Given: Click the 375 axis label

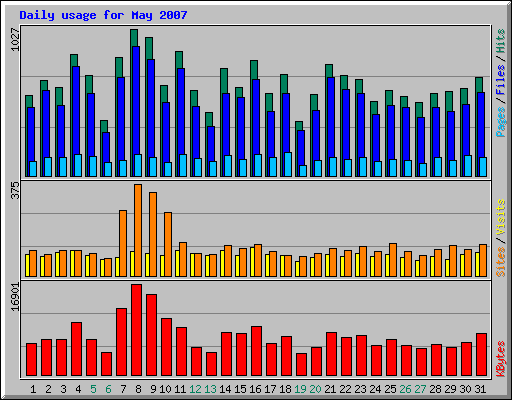Looking at the screenshot, I should point(15,190).
